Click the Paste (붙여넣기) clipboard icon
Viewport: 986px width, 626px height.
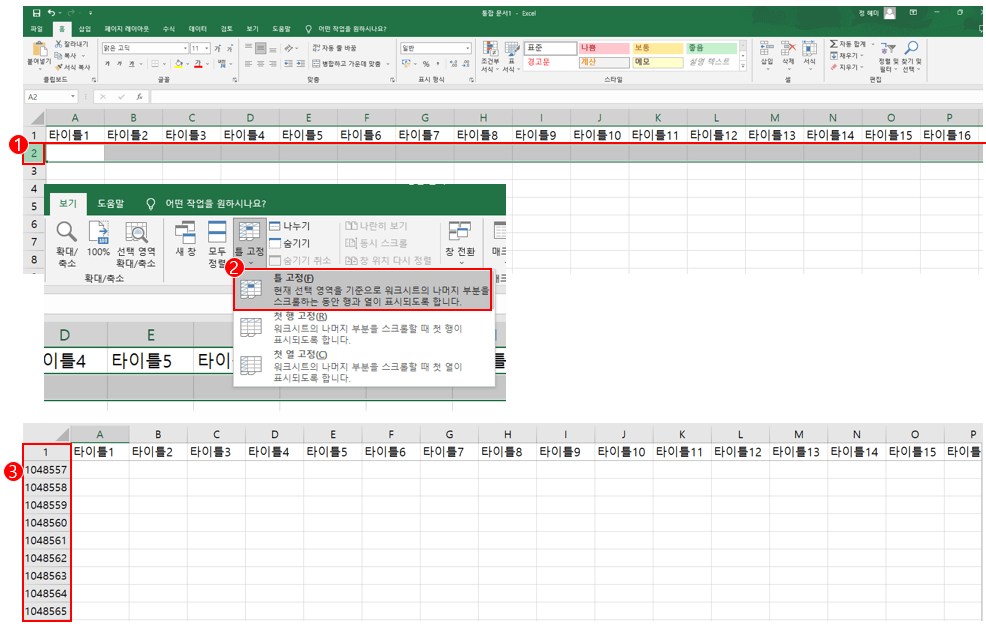[39, 49]
